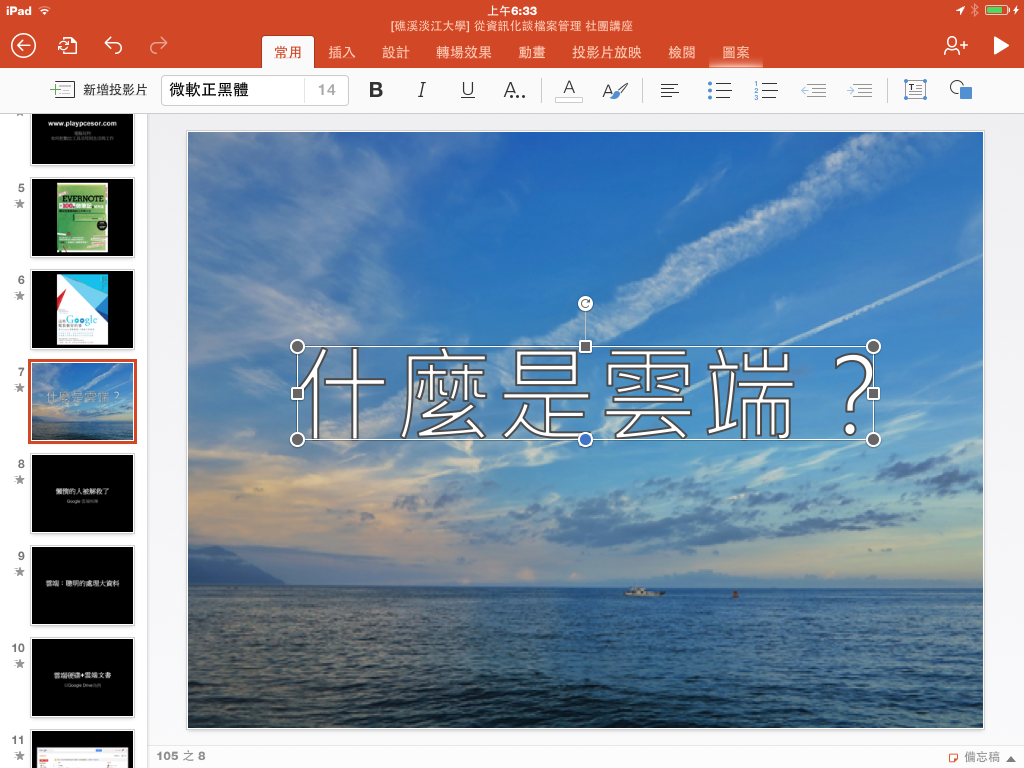Open the font color picker
Image resolution: width=1024 pixels, height=768 pixels.
coord(569,90)
